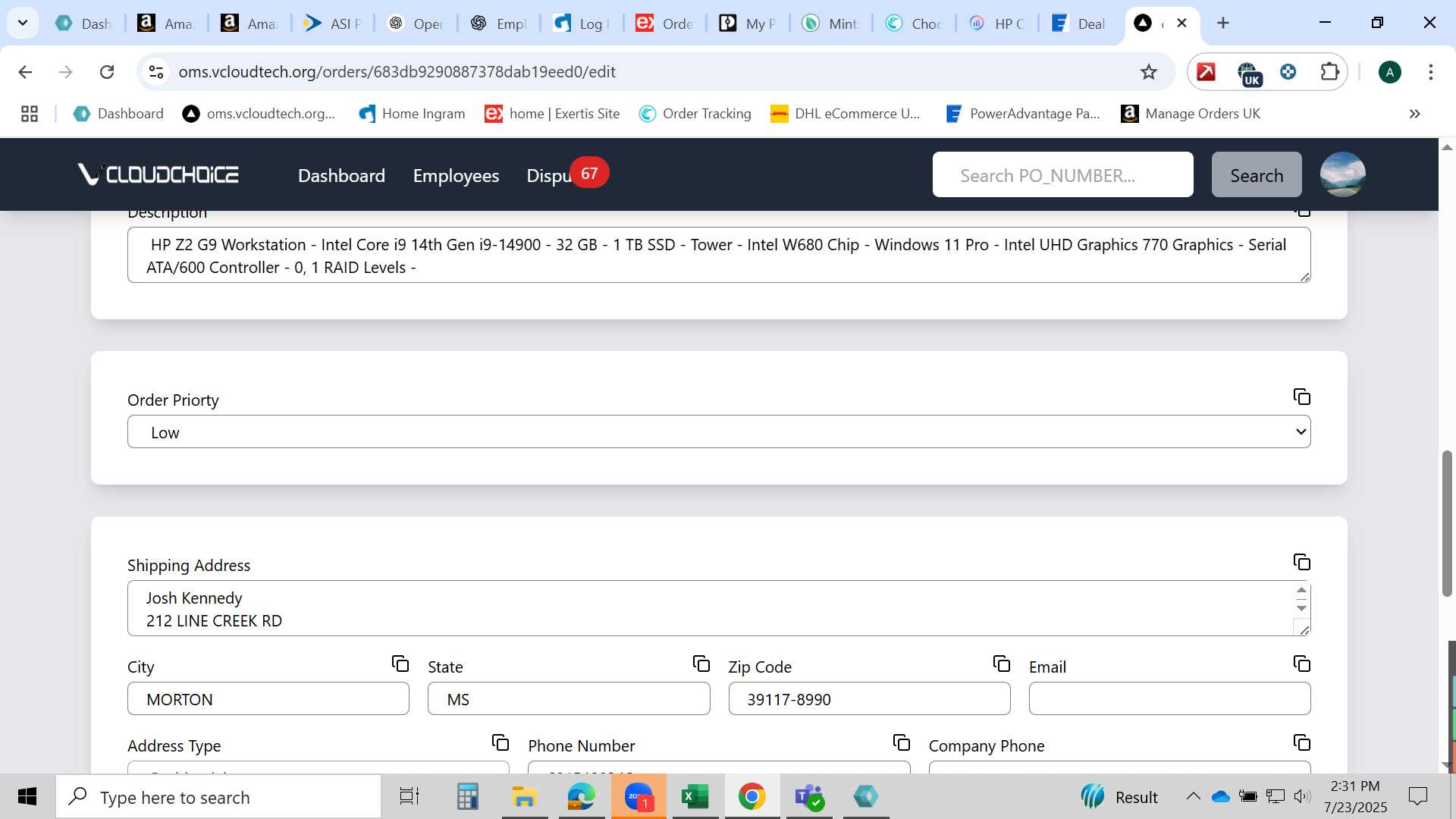The image size is (1456, 819).
Task: Step shipping address textarea down arrow
Action: point(1301,608)
